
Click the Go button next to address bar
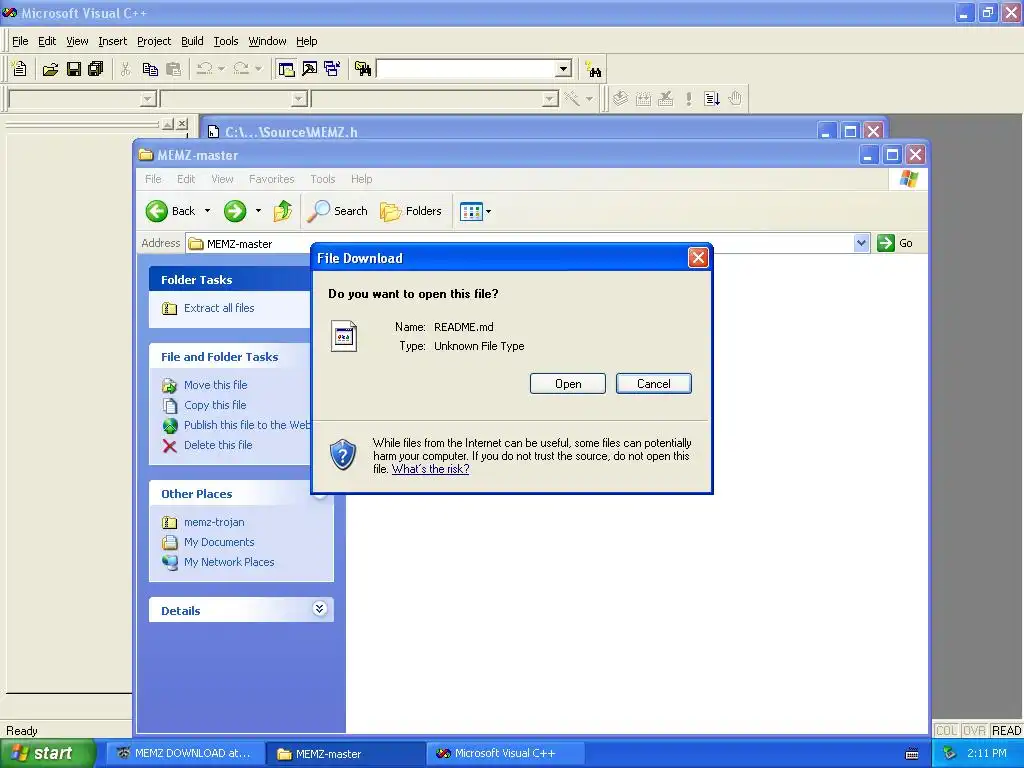[895, 243]
